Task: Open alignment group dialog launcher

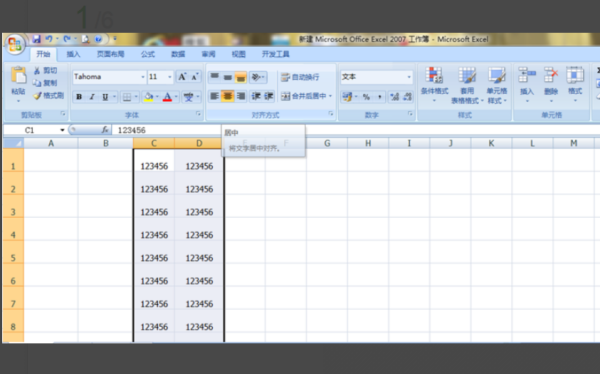Action: (x=331, y=114)
